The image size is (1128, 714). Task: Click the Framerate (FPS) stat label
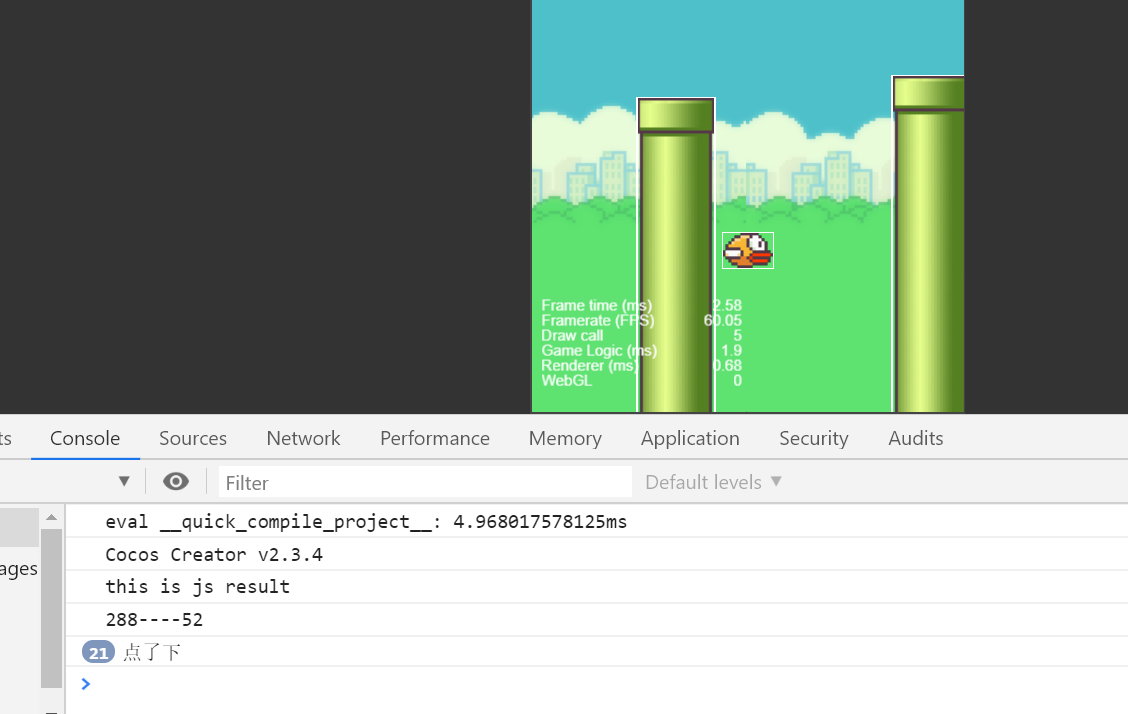tap(598, 321)
